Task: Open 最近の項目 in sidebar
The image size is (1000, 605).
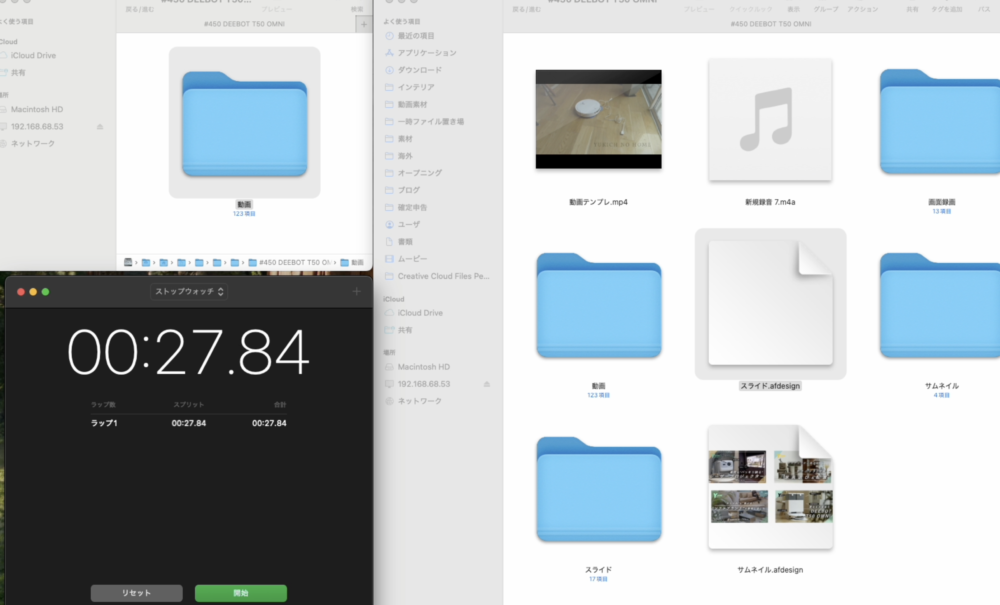Action: [x=420, y=36]
